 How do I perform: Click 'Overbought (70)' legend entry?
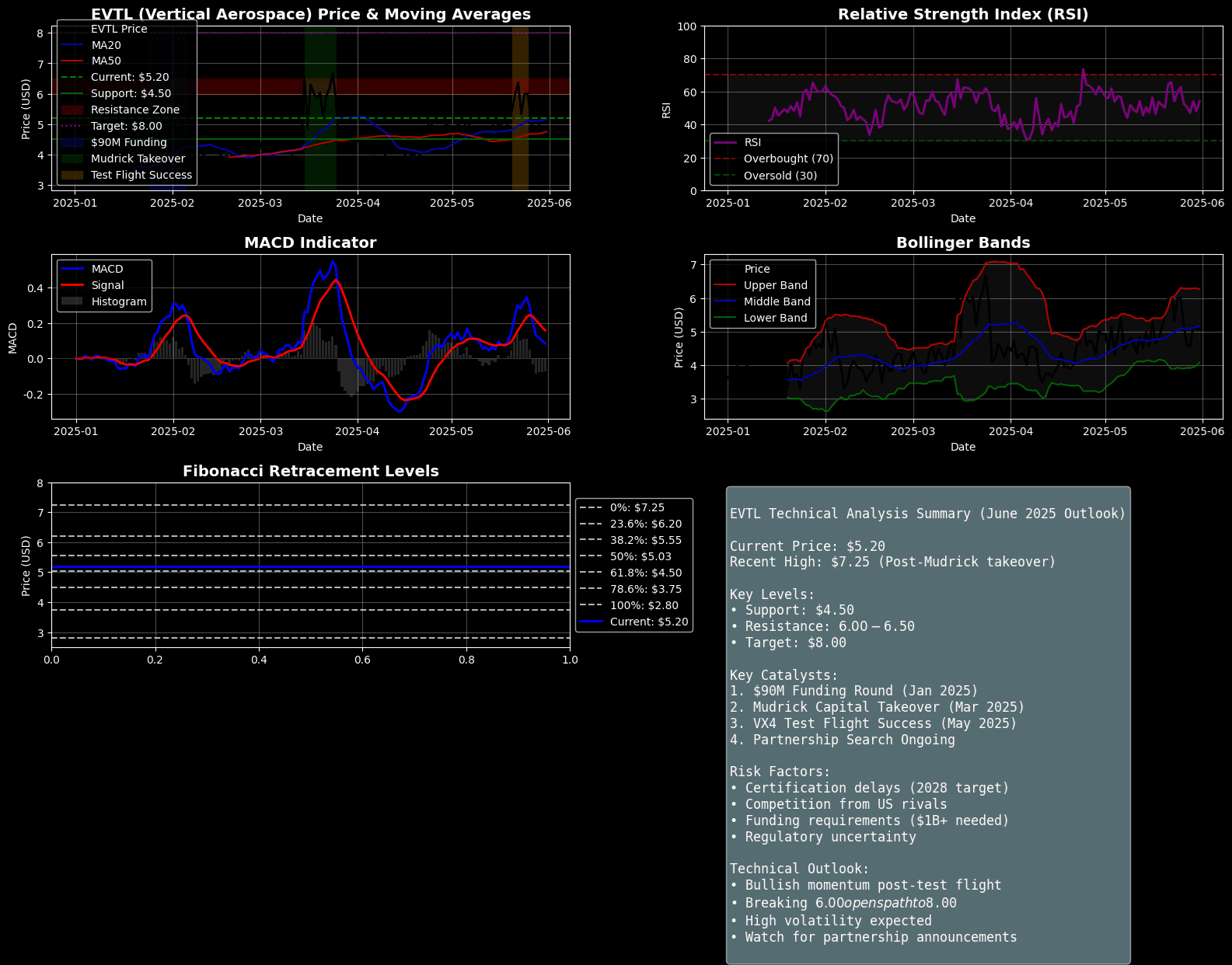pos(773,159)
